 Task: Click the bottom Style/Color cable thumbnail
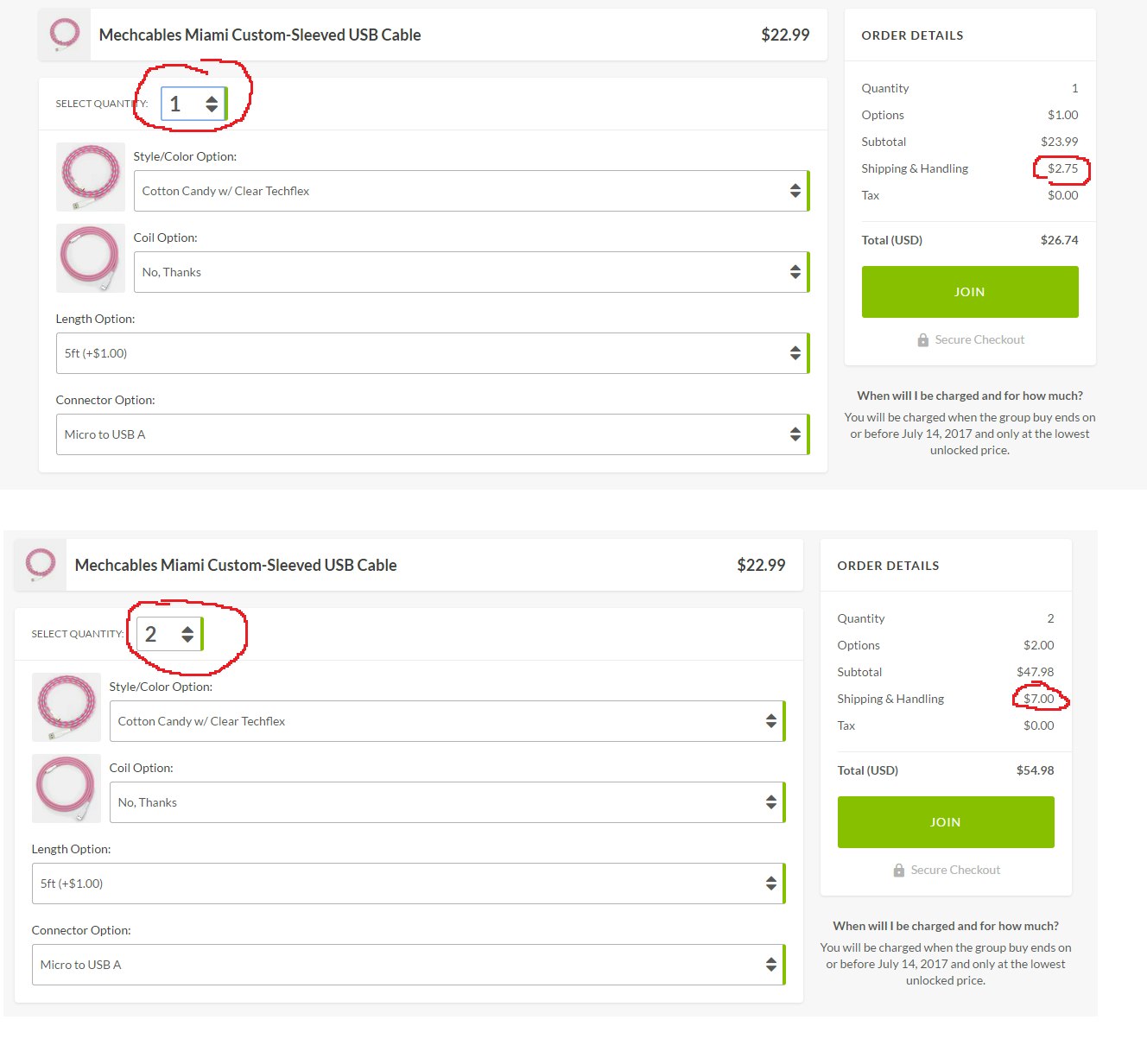(67, 707)
